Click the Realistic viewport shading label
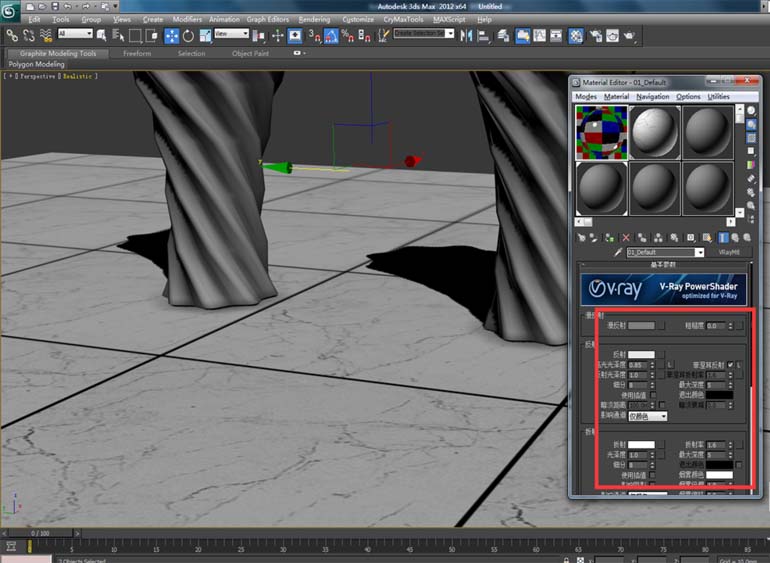Viewport: 770px width, 563px height. pos(79,76)
